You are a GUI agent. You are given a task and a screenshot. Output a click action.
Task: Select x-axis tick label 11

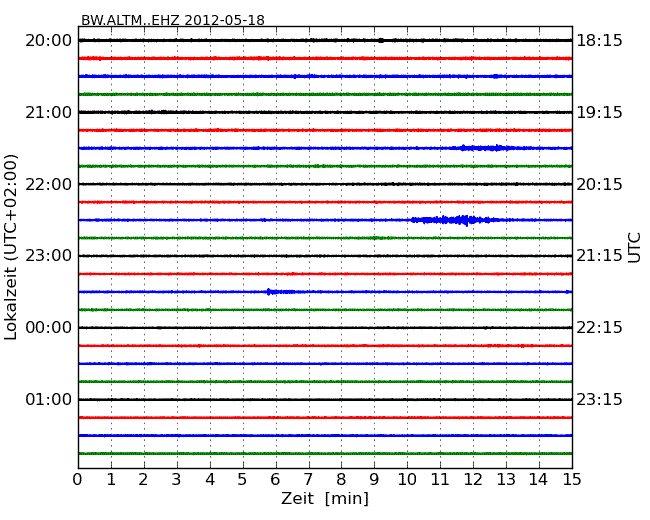point(440,479)
